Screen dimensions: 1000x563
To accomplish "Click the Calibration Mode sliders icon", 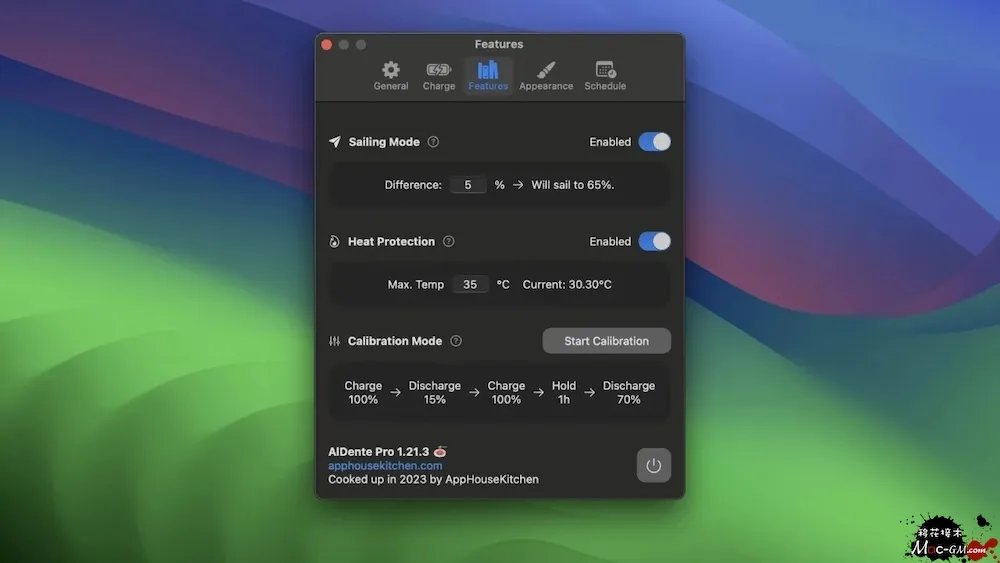I will click(x=334, y=340).
